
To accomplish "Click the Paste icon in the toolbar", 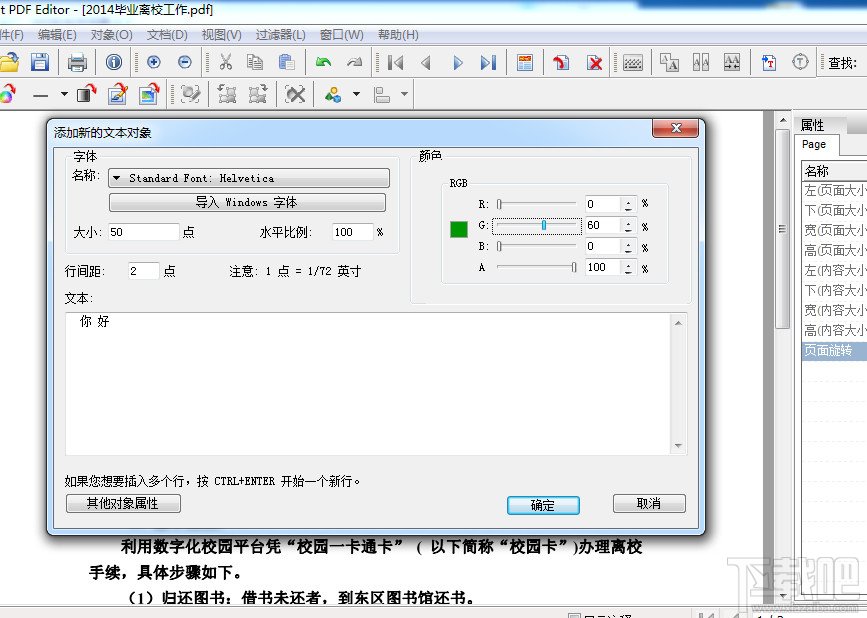I will point(287,62).
